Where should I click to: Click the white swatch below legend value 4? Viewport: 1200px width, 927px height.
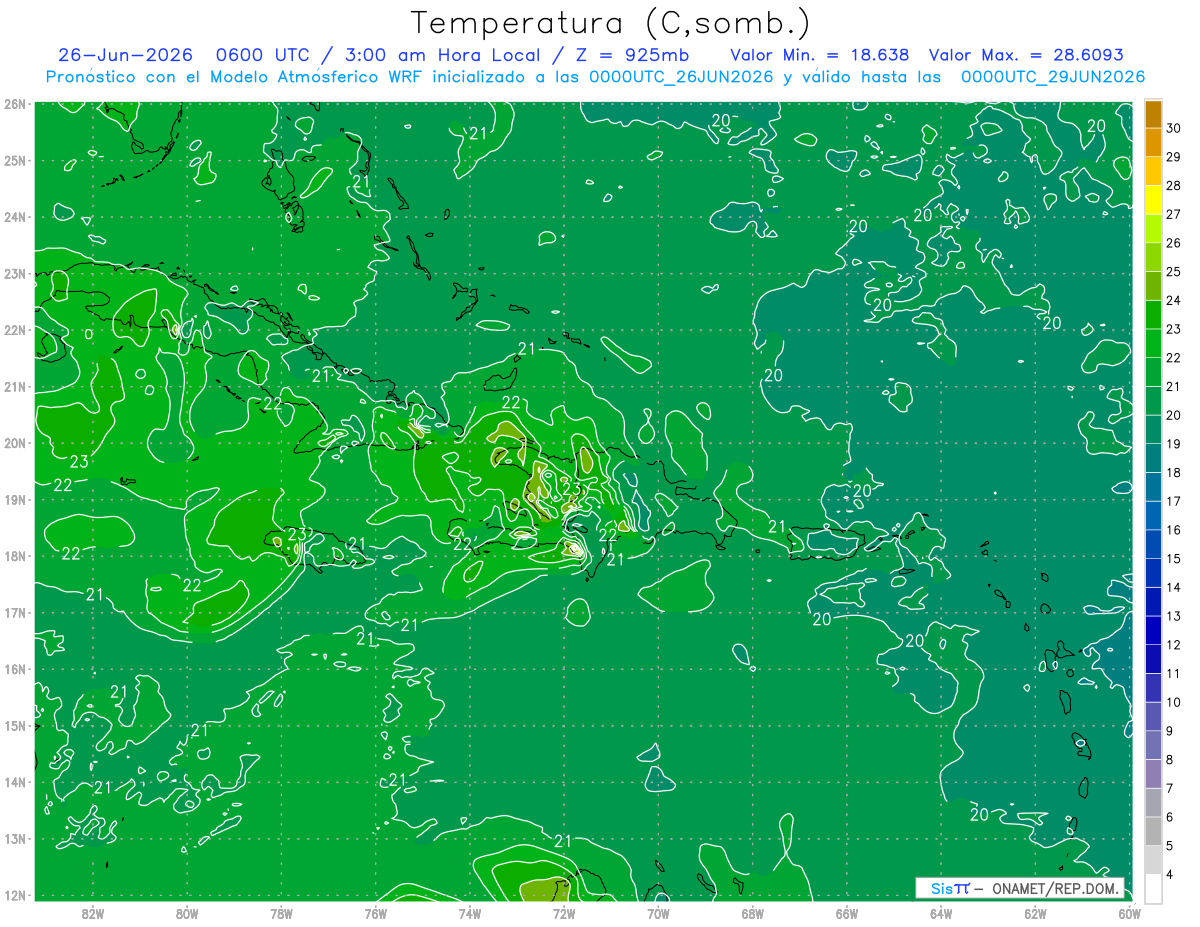[1153, 888]
